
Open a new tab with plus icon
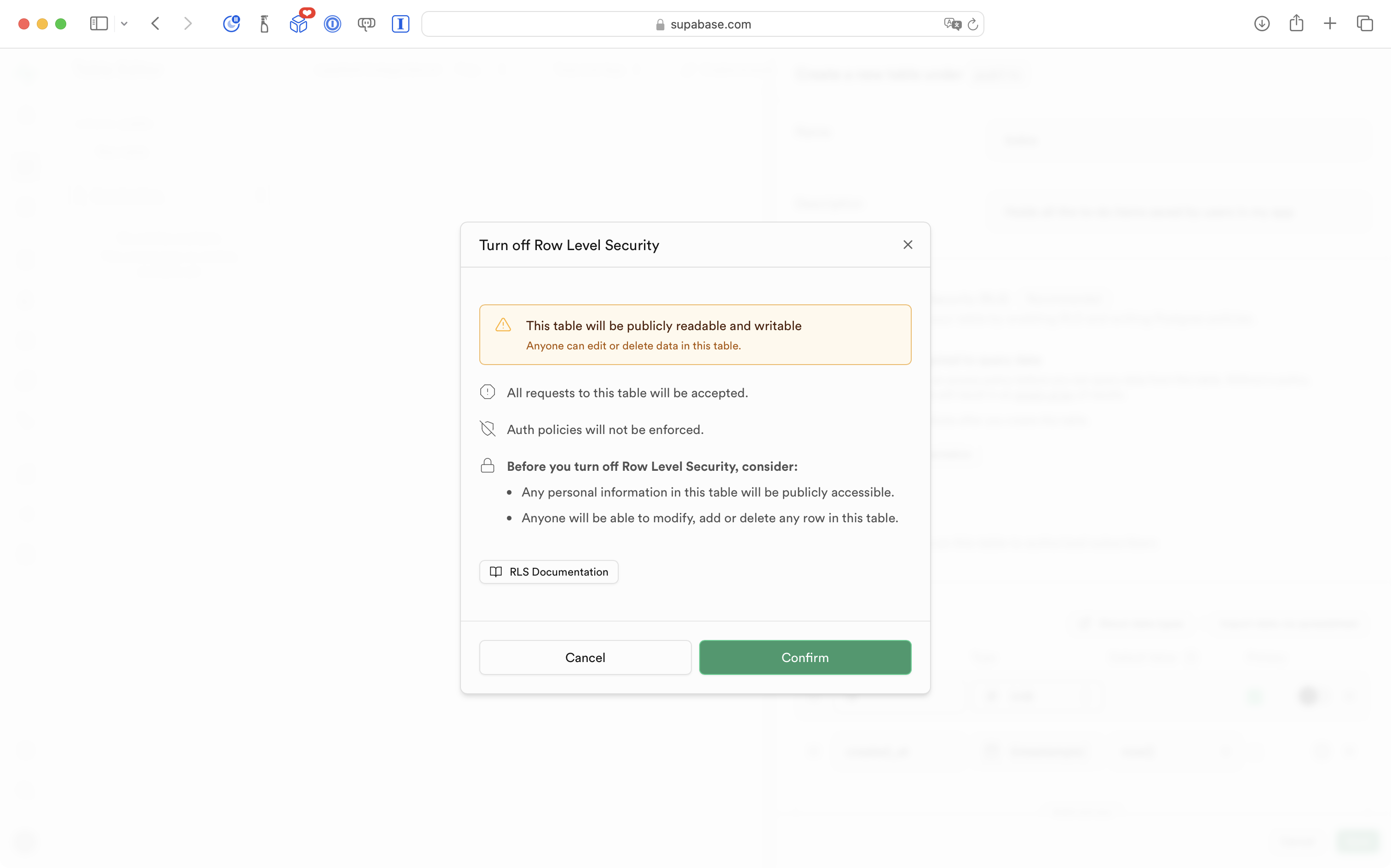[x=1329, y=23]
